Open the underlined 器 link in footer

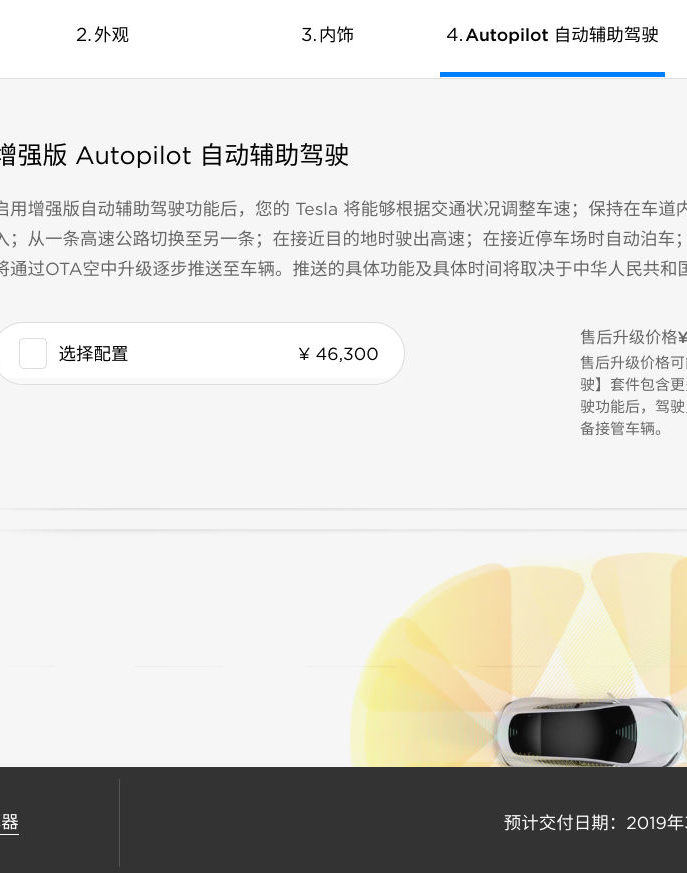9,823
